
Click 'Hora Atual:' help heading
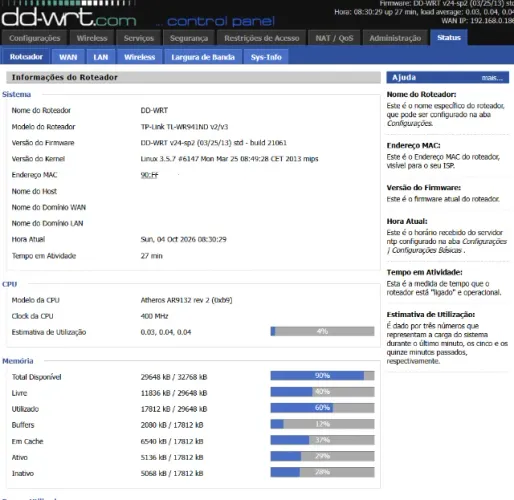(407, 221)
